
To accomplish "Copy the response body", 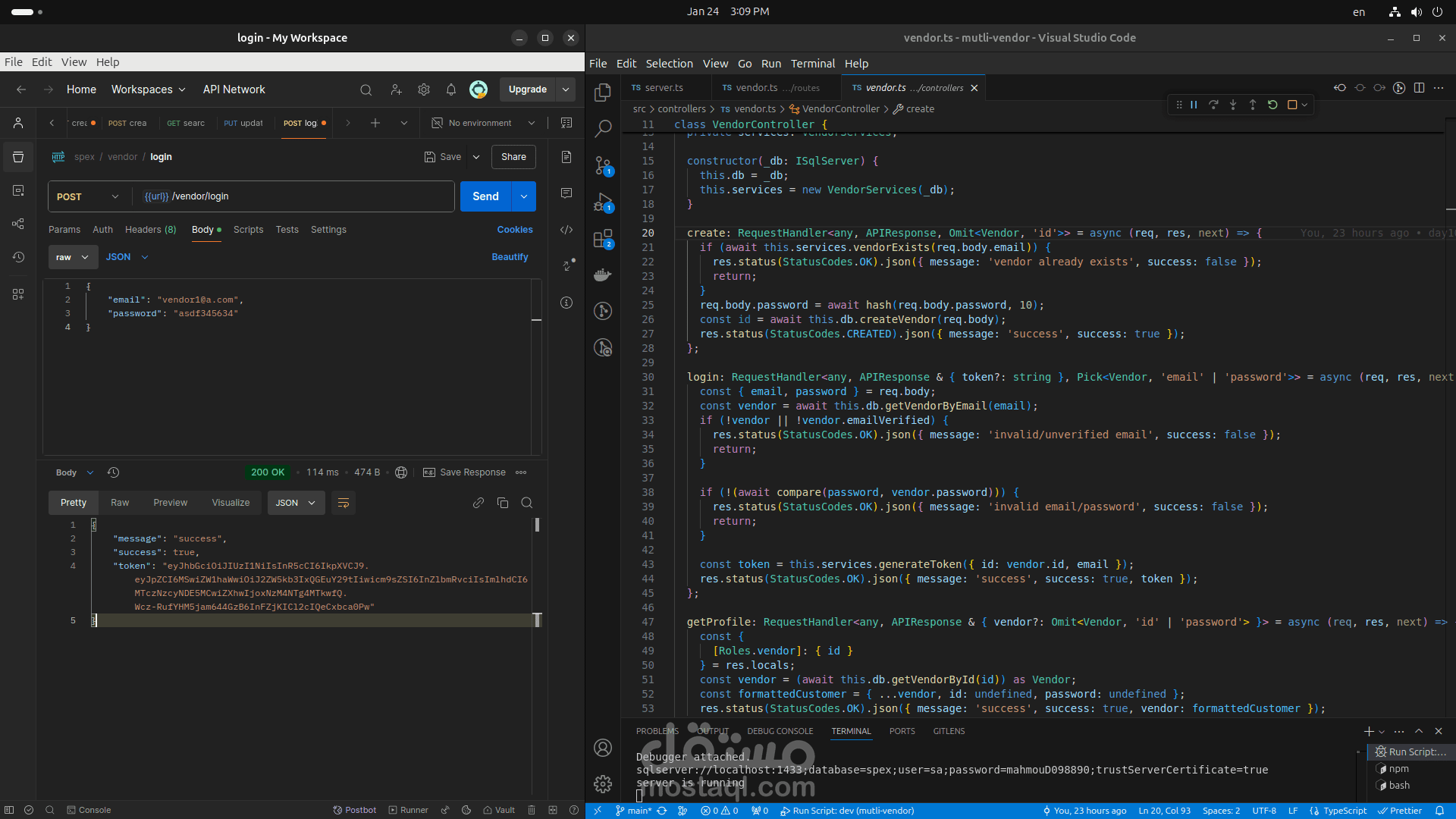I will click(502, 503).
